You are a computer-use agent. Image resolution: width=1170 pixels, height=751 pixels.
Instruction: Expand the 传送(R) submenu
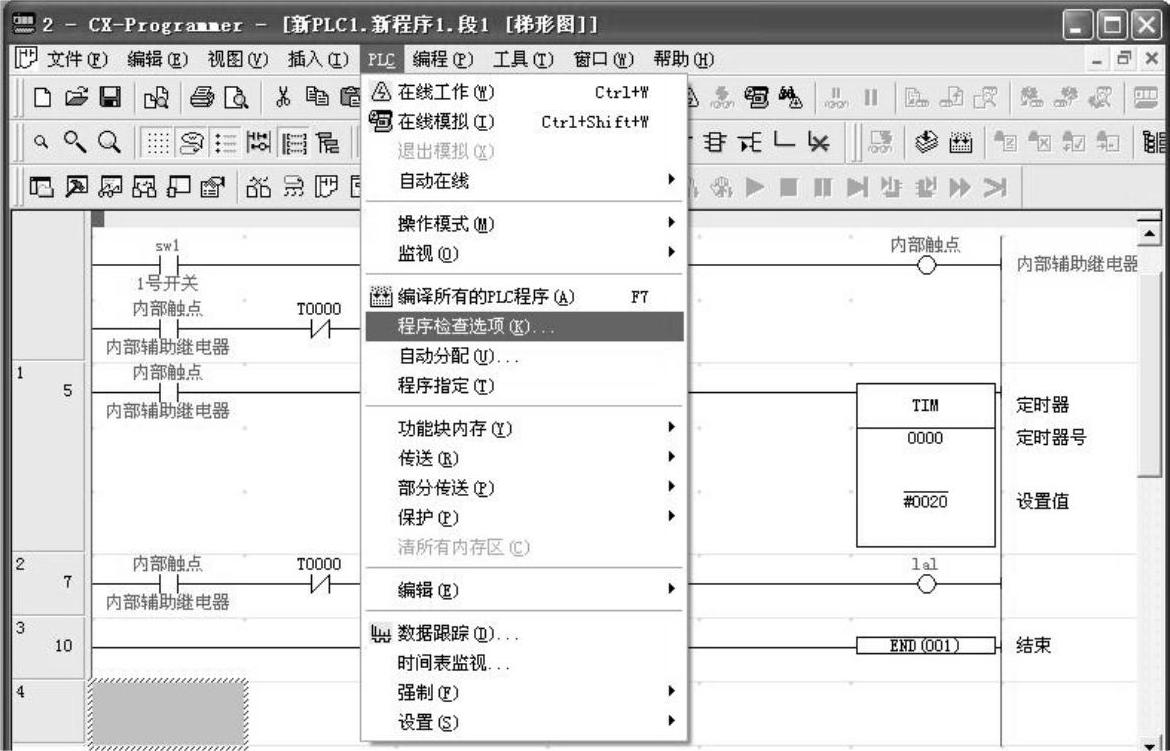click(525, 458)
